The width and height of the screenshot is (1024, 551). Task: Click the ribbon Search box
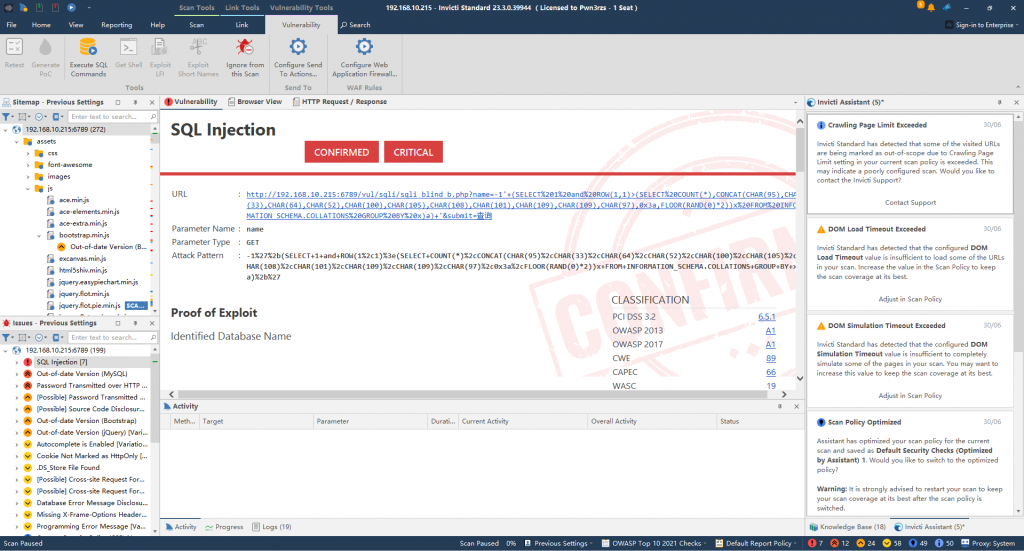[356, 25]
